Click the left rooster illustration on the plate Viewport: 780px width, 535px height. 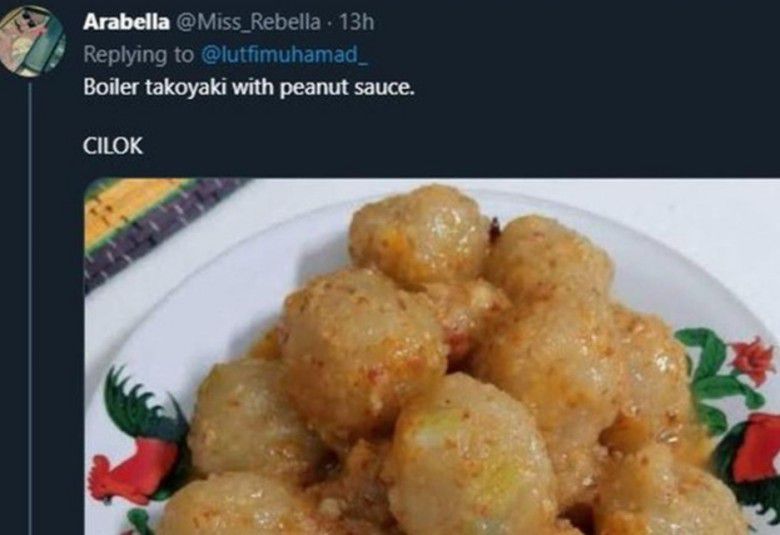pyautogui.click(x=136, y=450)
